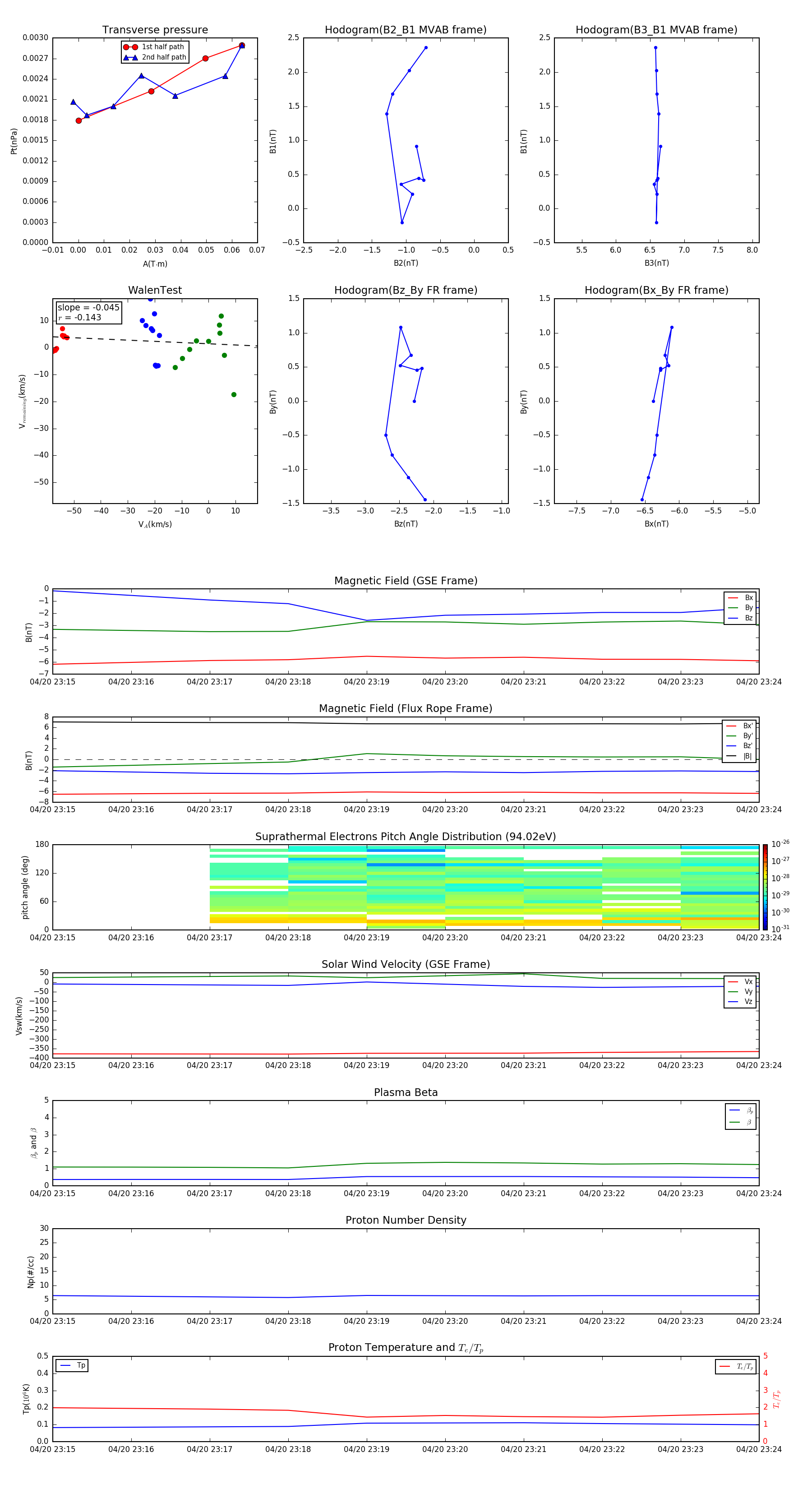
Task: Click the red 'Te/Tp' right axis label
Action: 777,1399
